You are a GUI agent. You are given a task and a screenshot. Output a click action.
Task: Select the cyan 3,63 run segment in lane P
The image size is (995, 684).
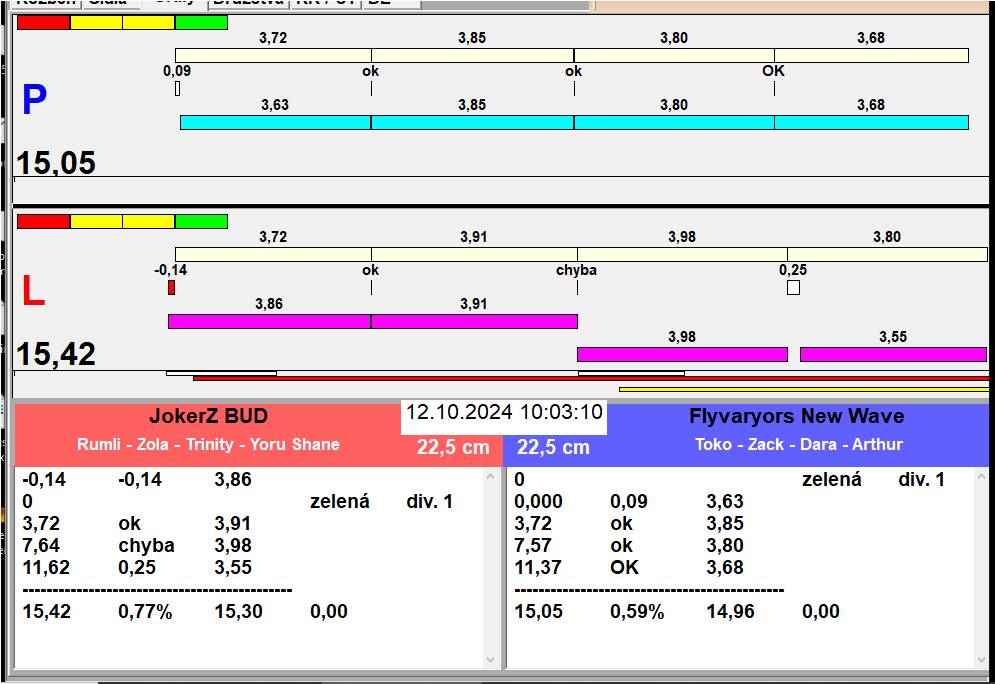pyautogui.click(x=275, y=122)
